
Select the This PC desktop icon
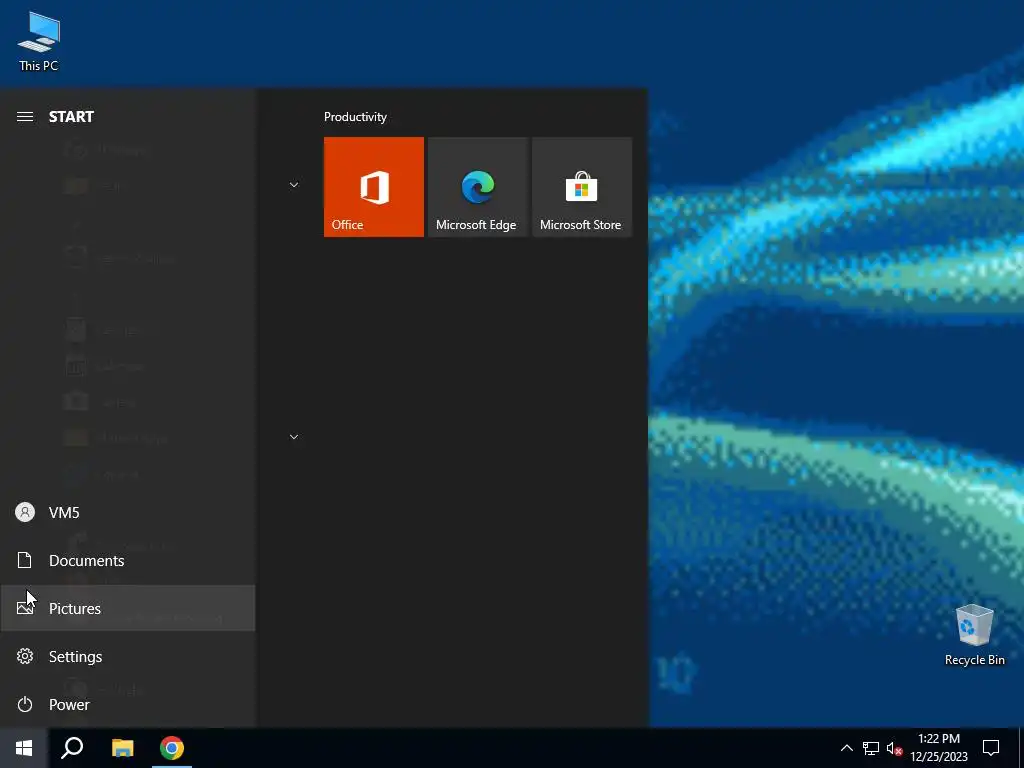tap(39, 41)
